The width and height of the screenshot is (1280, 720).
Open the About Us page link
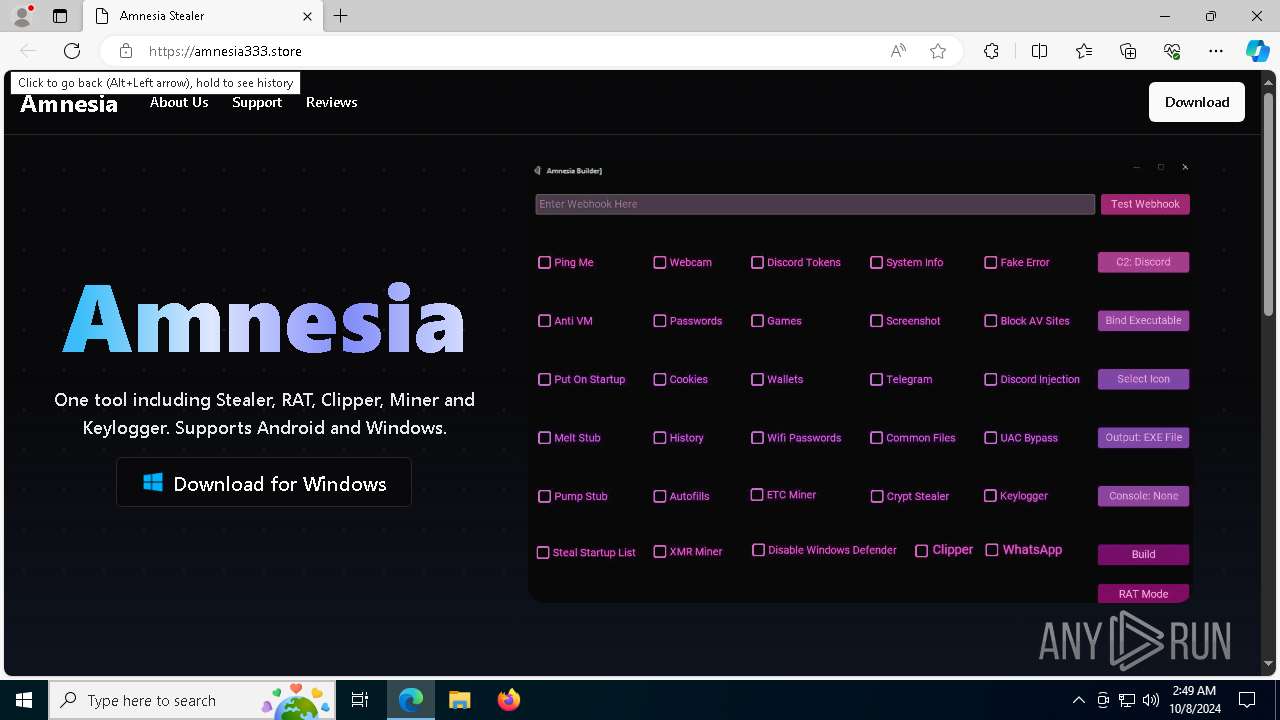click(179, 102)
